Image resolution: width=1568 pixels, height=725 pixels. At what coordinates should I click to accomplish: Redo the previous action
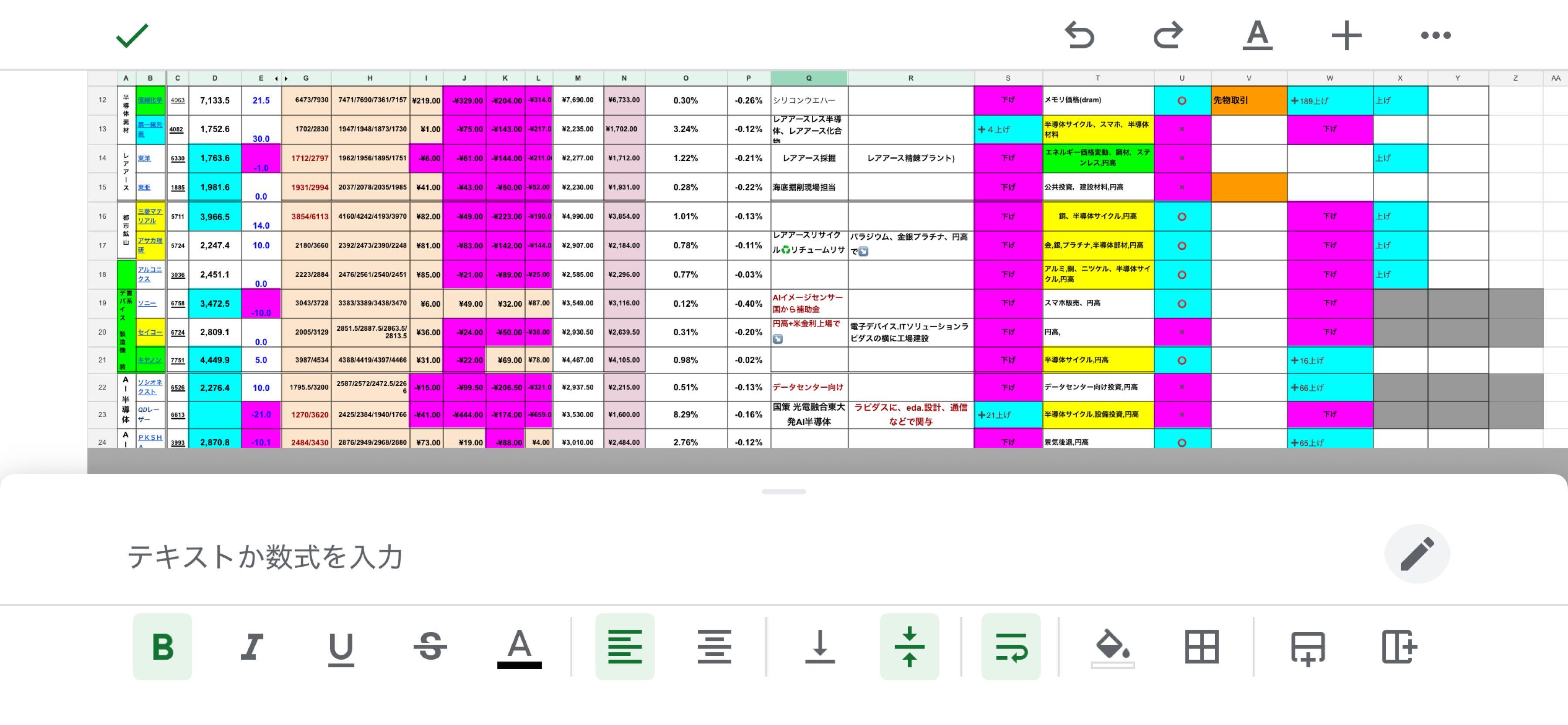[1168, 35]
